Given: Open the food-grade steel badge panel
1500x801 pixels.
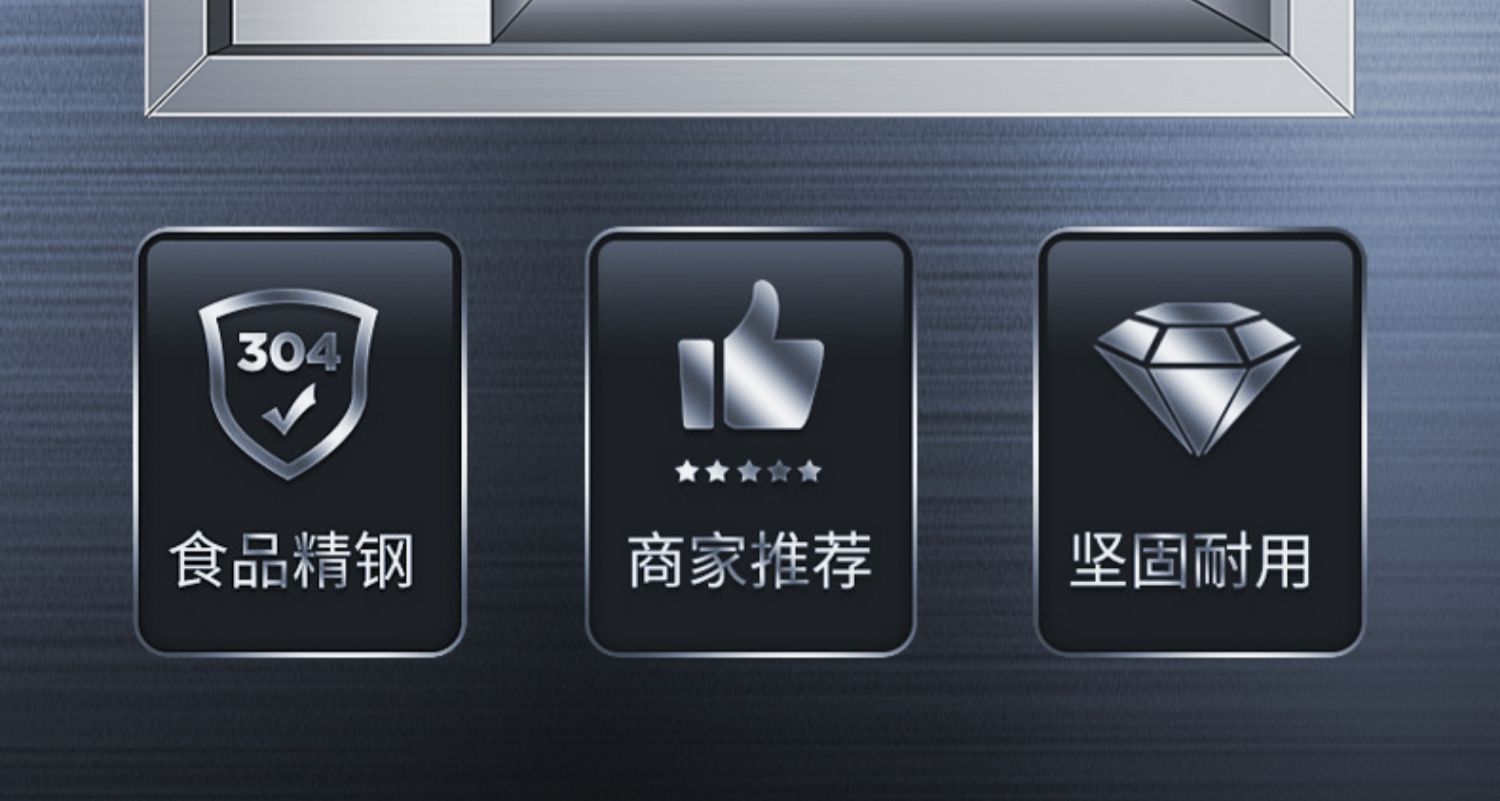Looking at the screenshot, I should point(300,443).
